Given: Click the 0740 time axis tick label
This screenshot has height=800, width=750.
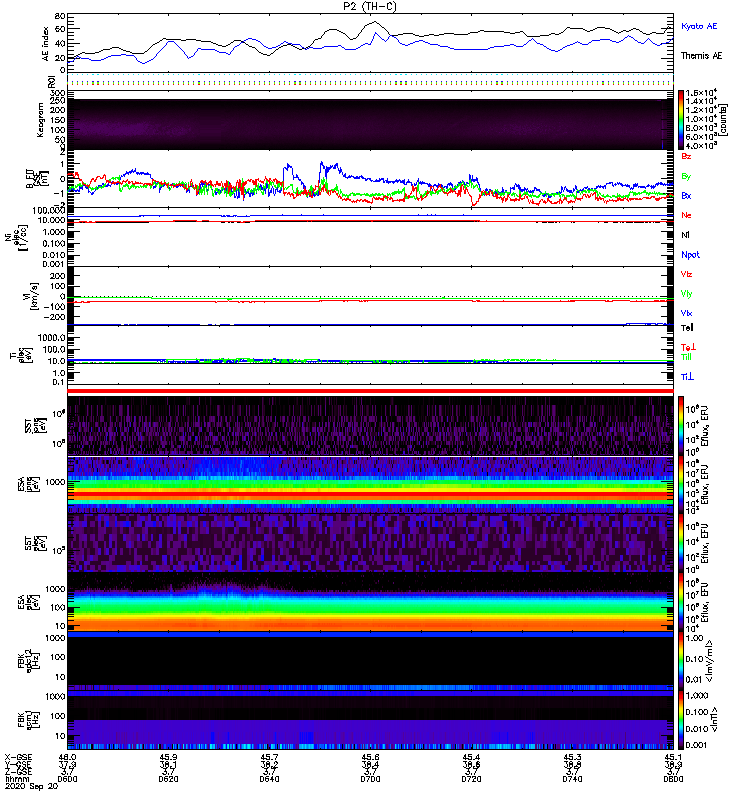Looking at the screenshot, I should 572,779.
